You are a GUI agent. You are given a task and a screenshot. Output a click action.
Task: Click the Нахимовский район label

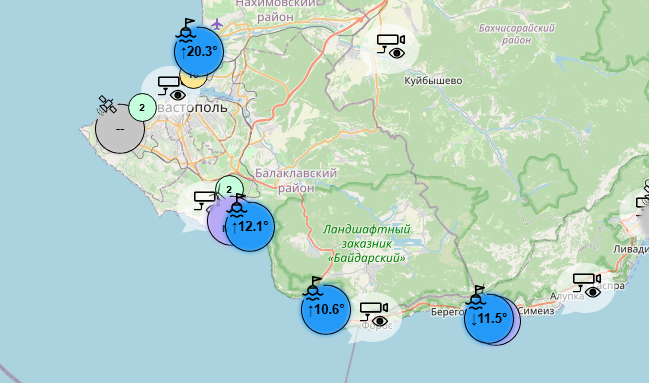pyautogui.click(x=276, y=10)
